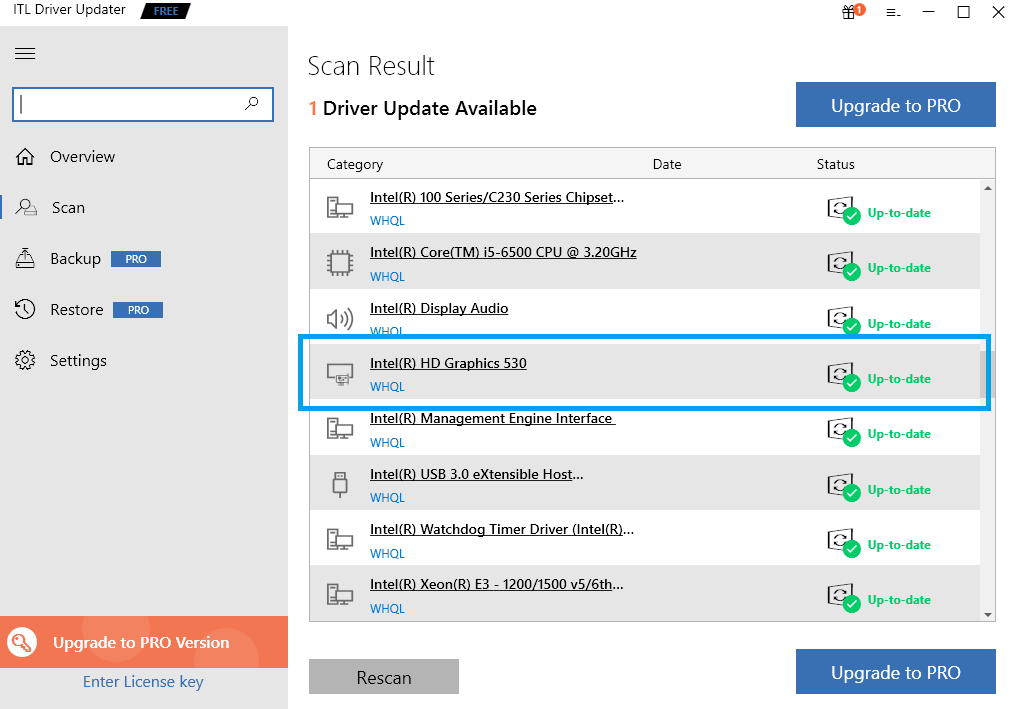The width and height of the screenshot is (1011, 709).
Task: Open the Enter License key link
Action: [143, 681]
